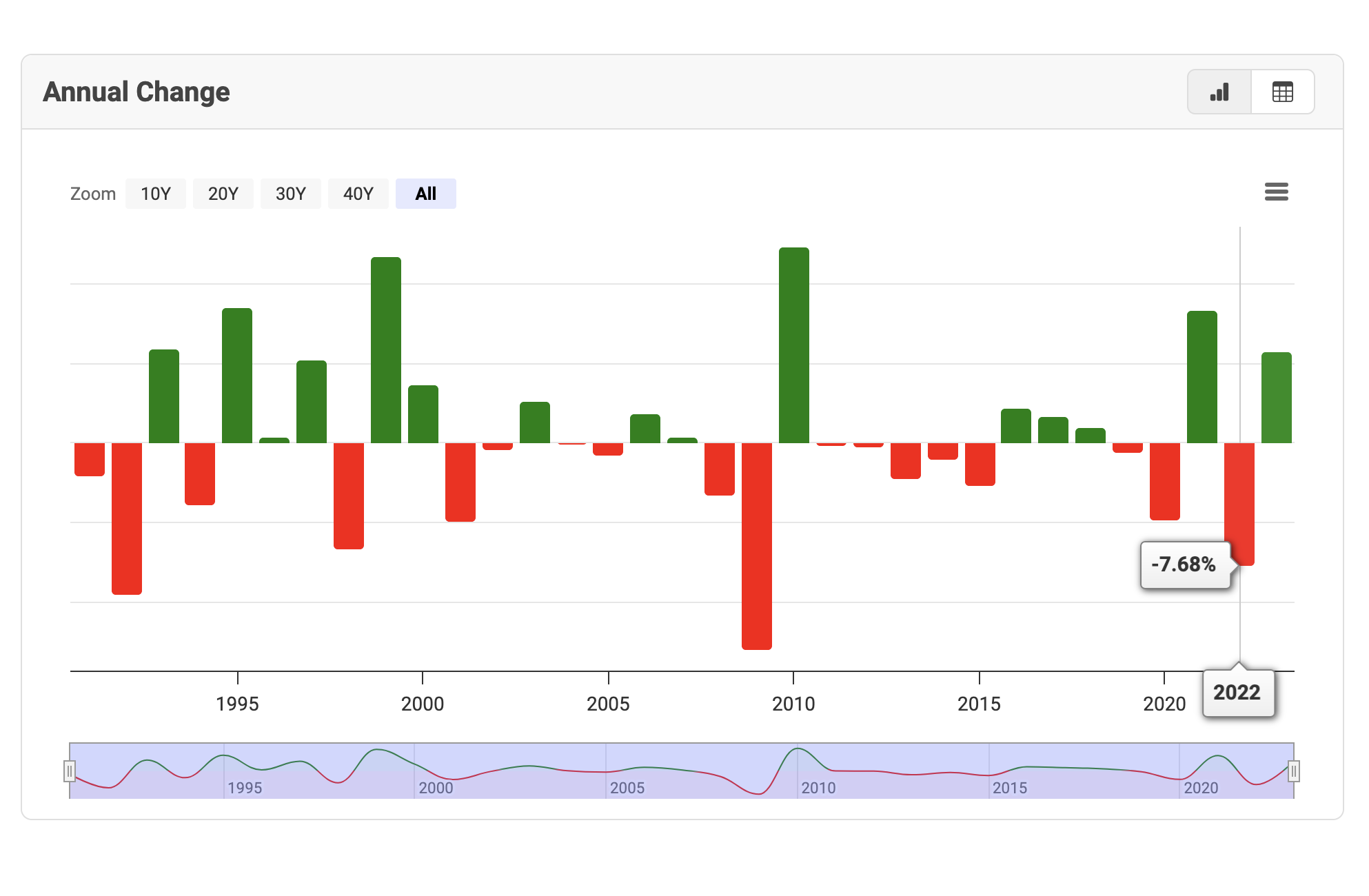Select the 10Y zoom range
The width and height of the screenshot is (1369, 896).
[x=156, y=194]
